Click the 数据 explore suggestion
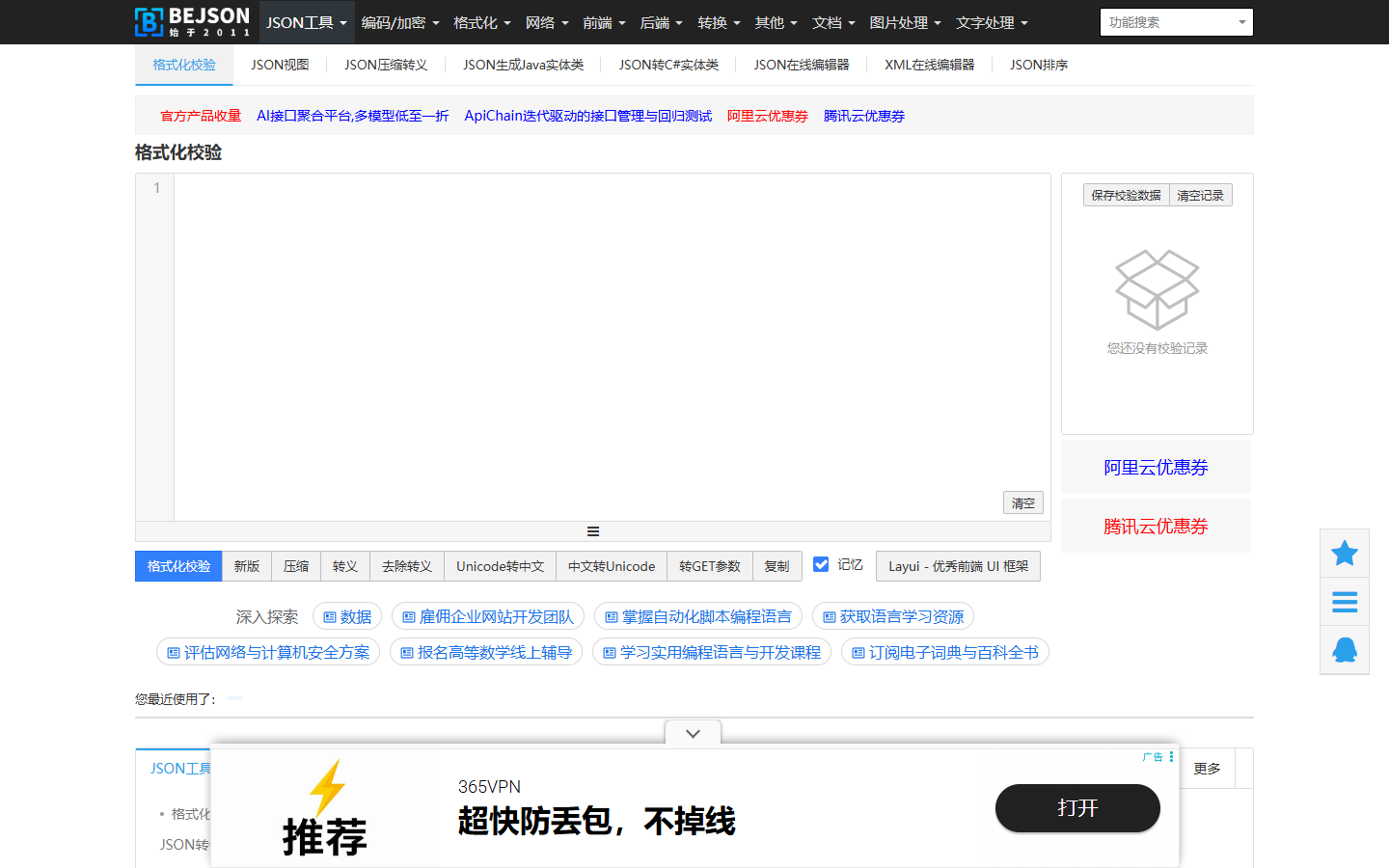Viewport: 1389px width, 868px height. (347, 617)
